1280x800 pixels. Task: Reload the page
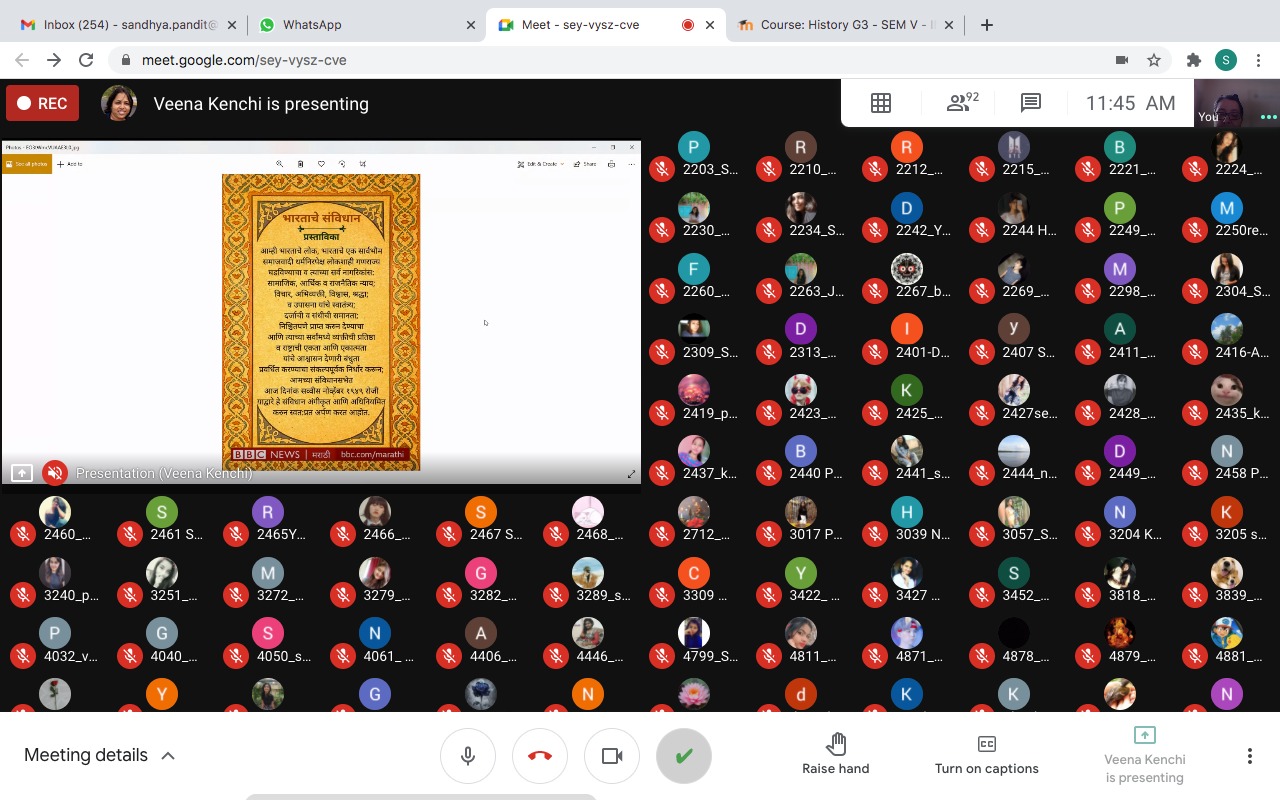[86, 60]
